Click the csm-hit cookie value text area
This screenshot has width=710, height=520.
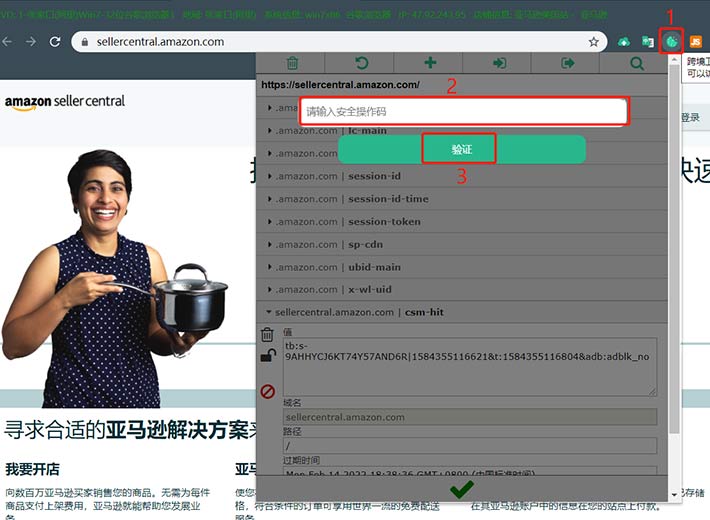click(x=470, y=367)
